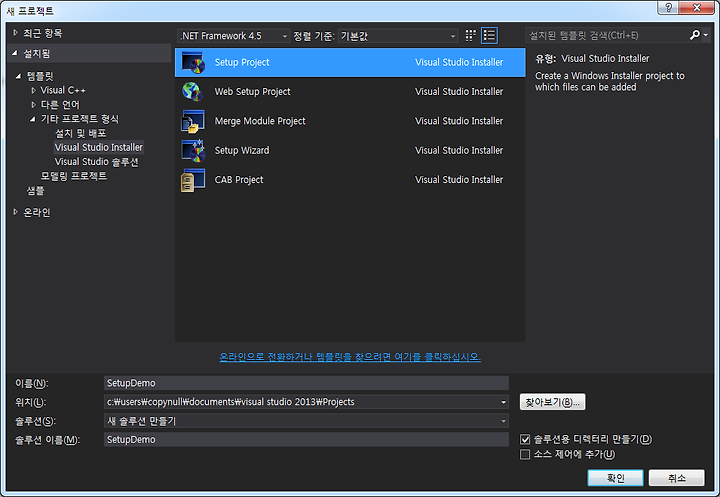Select the Merge Module Project text

[260, 121]
